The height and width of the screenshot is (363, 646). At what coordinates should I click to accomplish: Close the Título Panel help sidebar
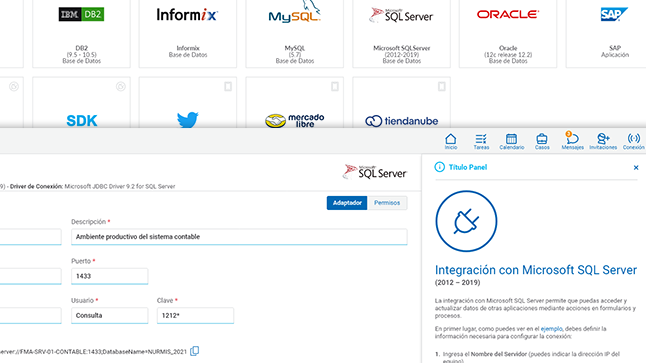(x=636, y=167)
